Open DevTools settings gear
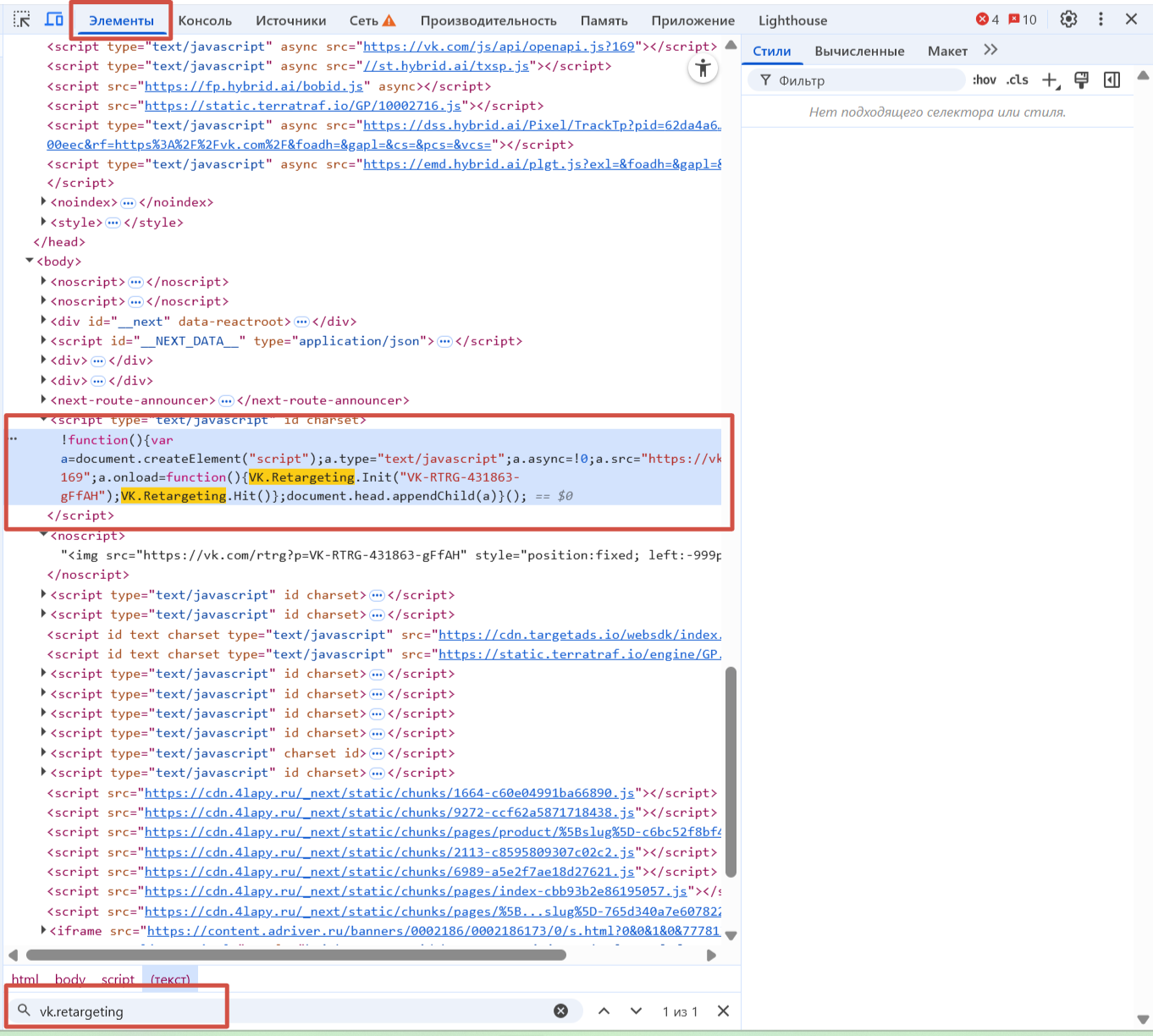 pos(1068,19)
